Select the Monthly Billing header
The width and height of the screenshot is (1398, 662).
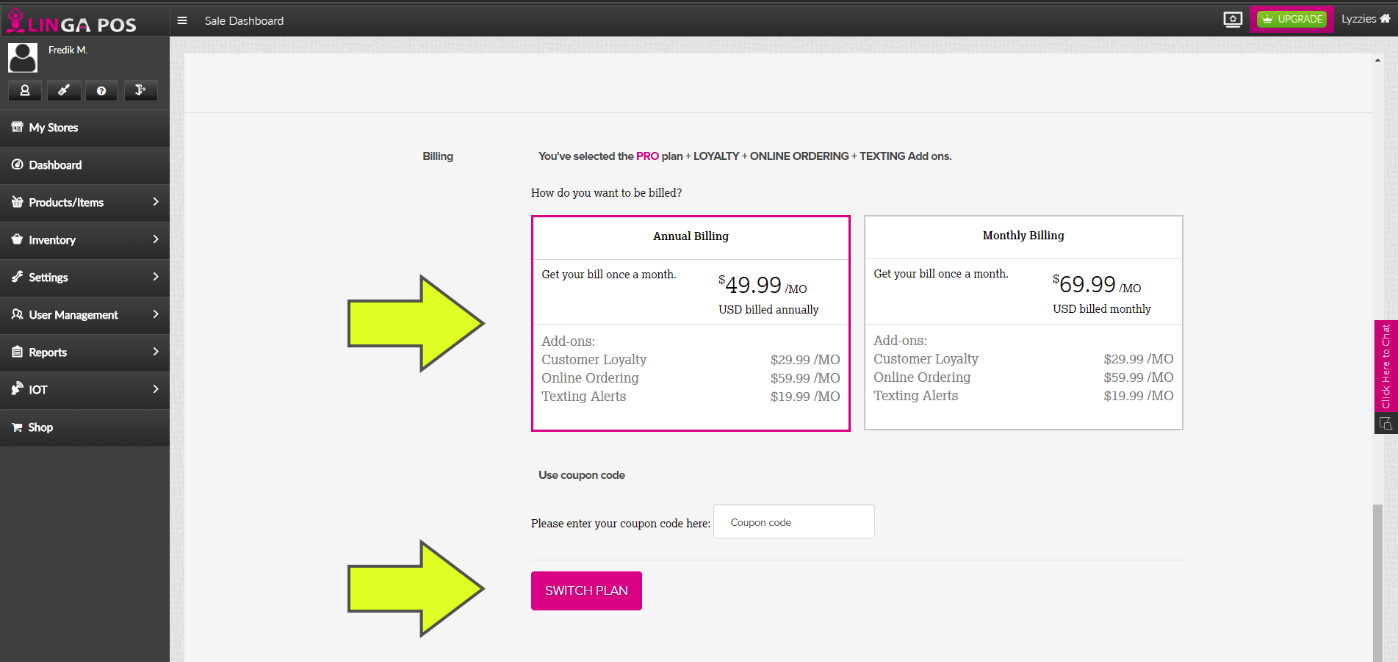pyautogui.click(x=1024, y=236)
